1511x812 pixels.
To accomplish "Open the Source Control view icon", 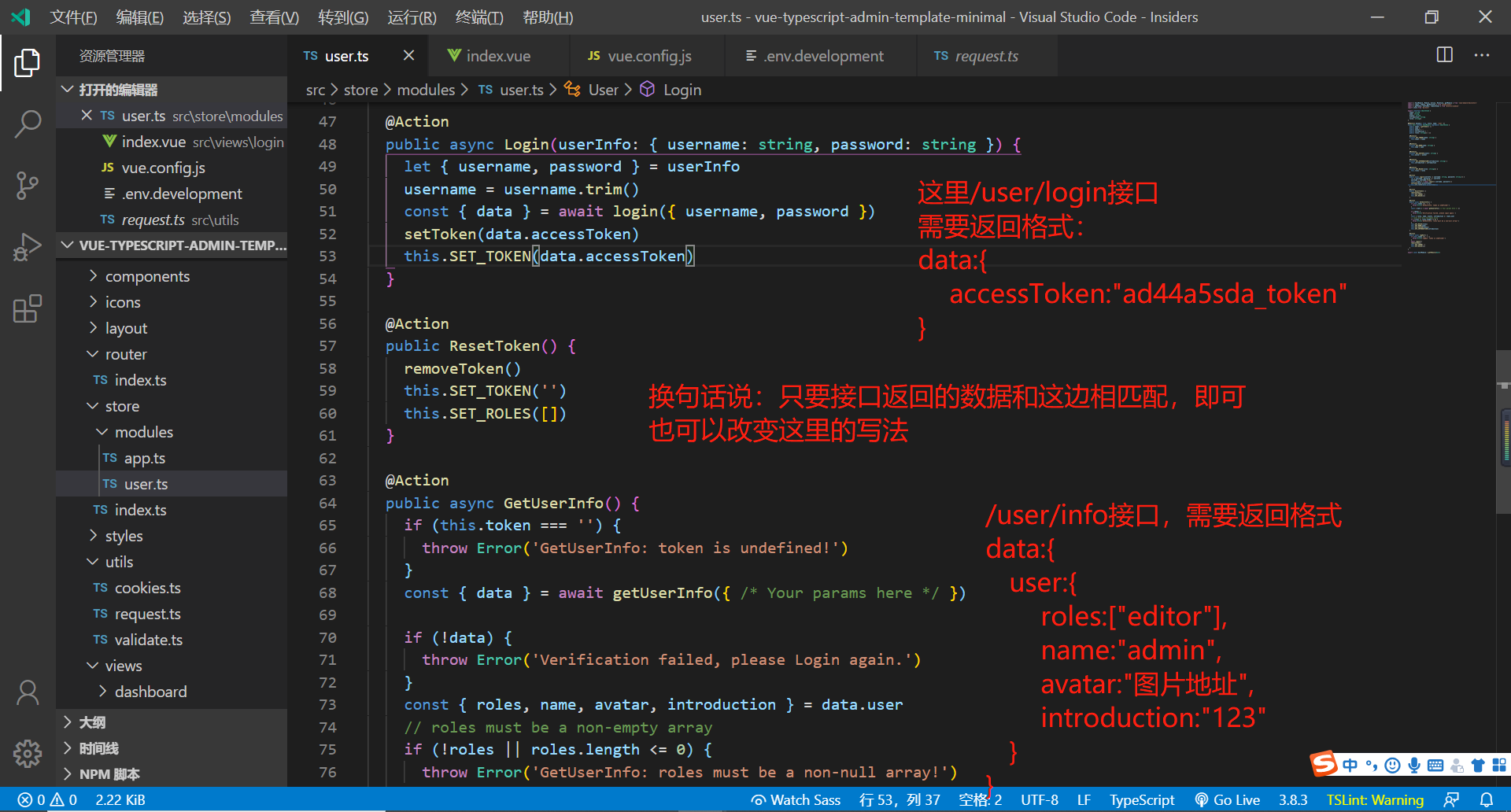I will click(x=28, y=186).
